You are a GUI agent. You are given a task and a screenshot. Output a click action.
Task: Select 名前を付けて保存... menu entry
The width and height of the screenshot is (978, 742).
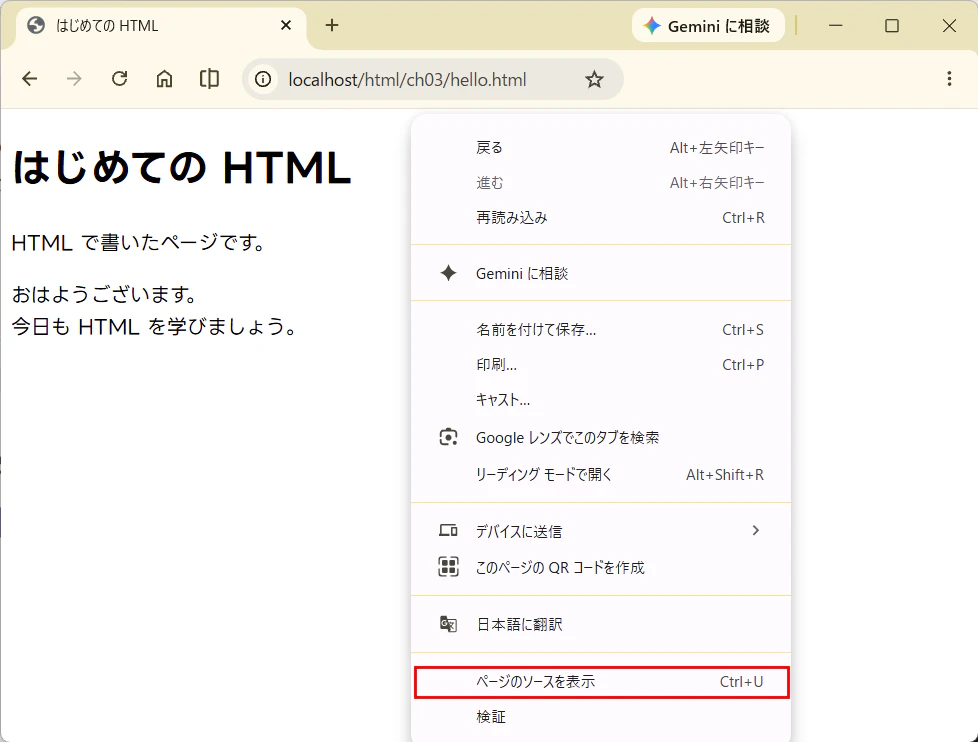[601, 329]
